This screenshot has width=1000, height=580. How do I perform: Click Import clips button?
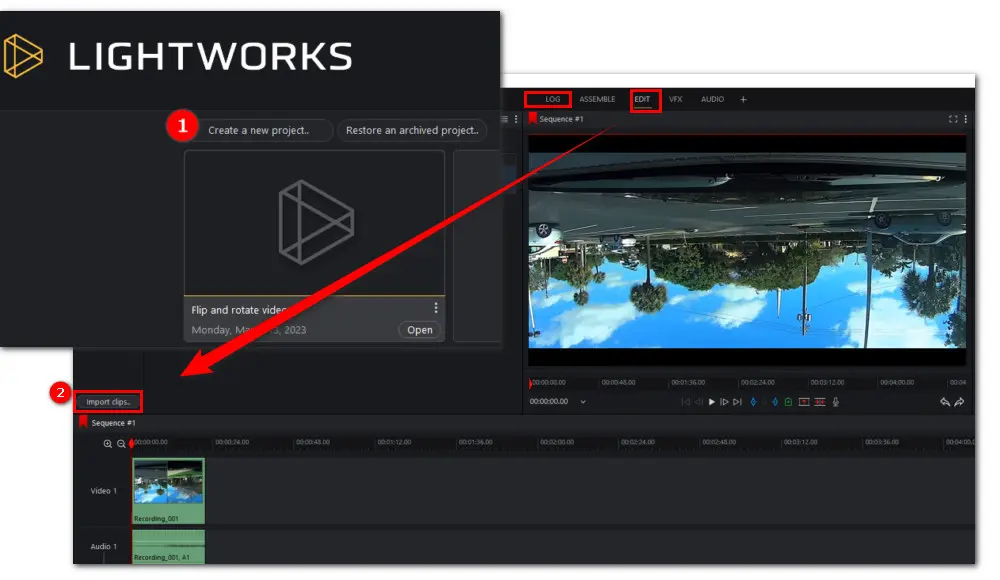[108, 402]
